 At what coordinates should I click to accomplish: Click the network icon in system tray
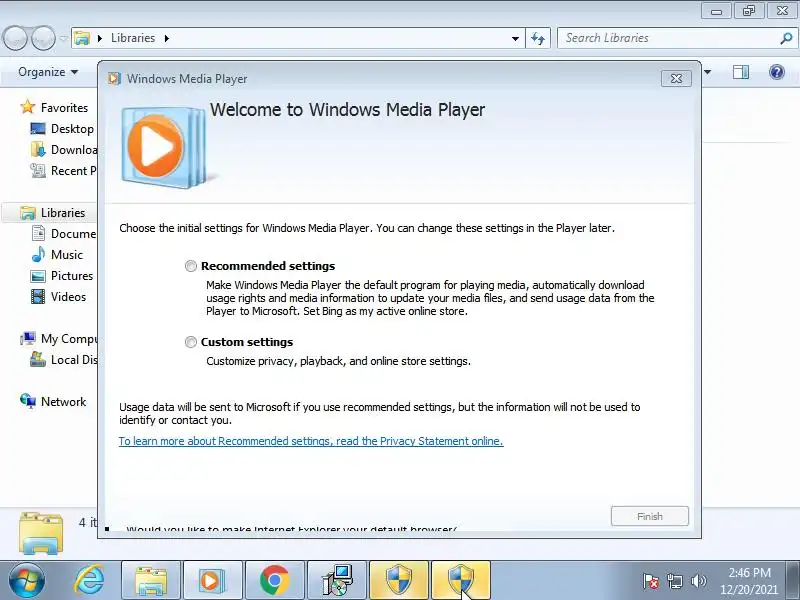[x=674, y=581]
